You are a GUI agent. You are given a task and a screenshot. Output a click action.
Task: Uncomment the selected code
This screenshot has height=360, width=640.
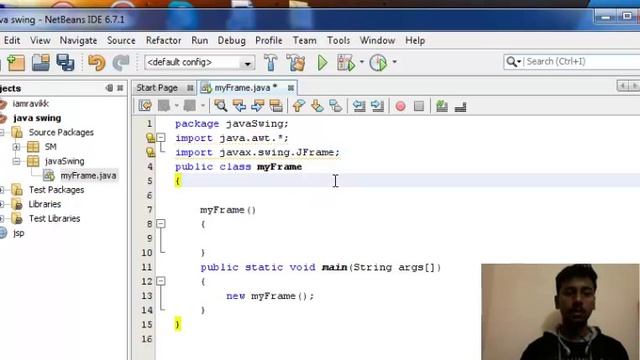click(460, 107)
